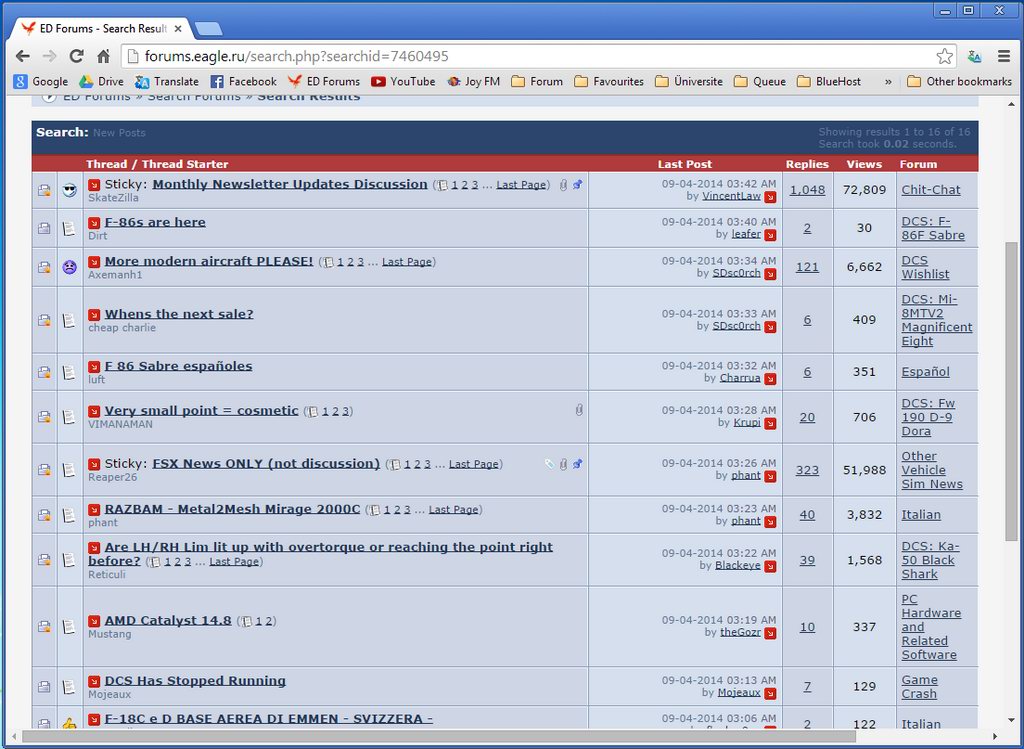Open the Chit-Chat forum link
Screen dimensions: 1024x749
(x=931, y=190)
